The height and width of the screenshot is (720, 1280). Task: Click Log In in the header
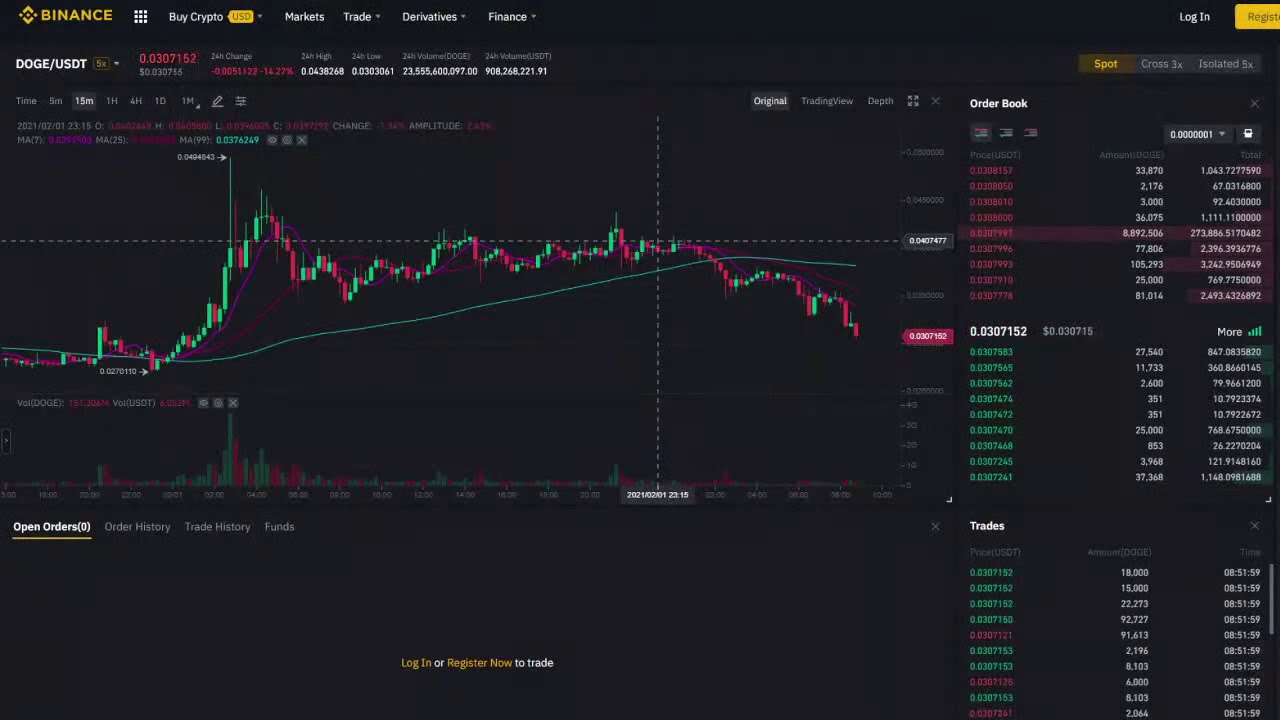1194,17
